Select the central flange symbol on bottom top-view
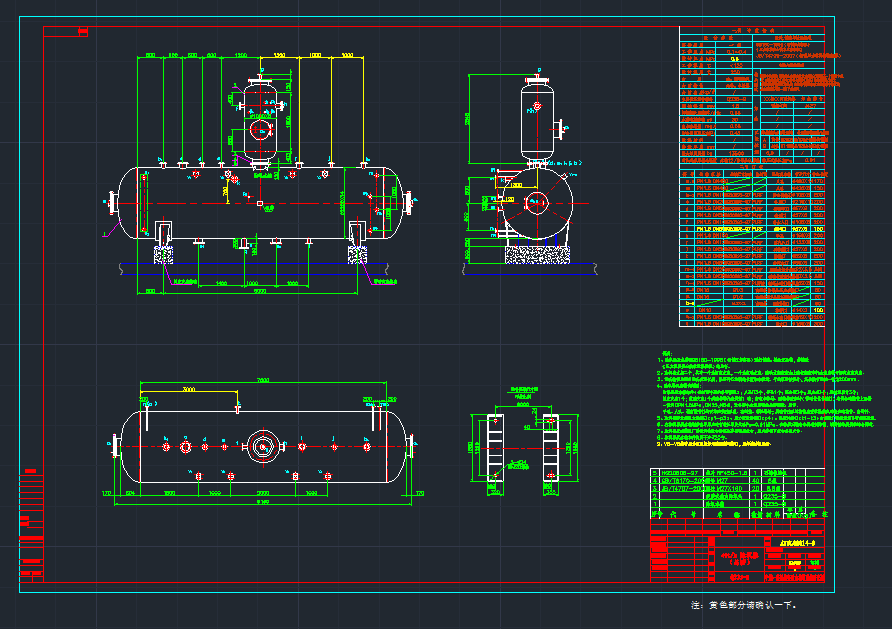 click(262, 447)
